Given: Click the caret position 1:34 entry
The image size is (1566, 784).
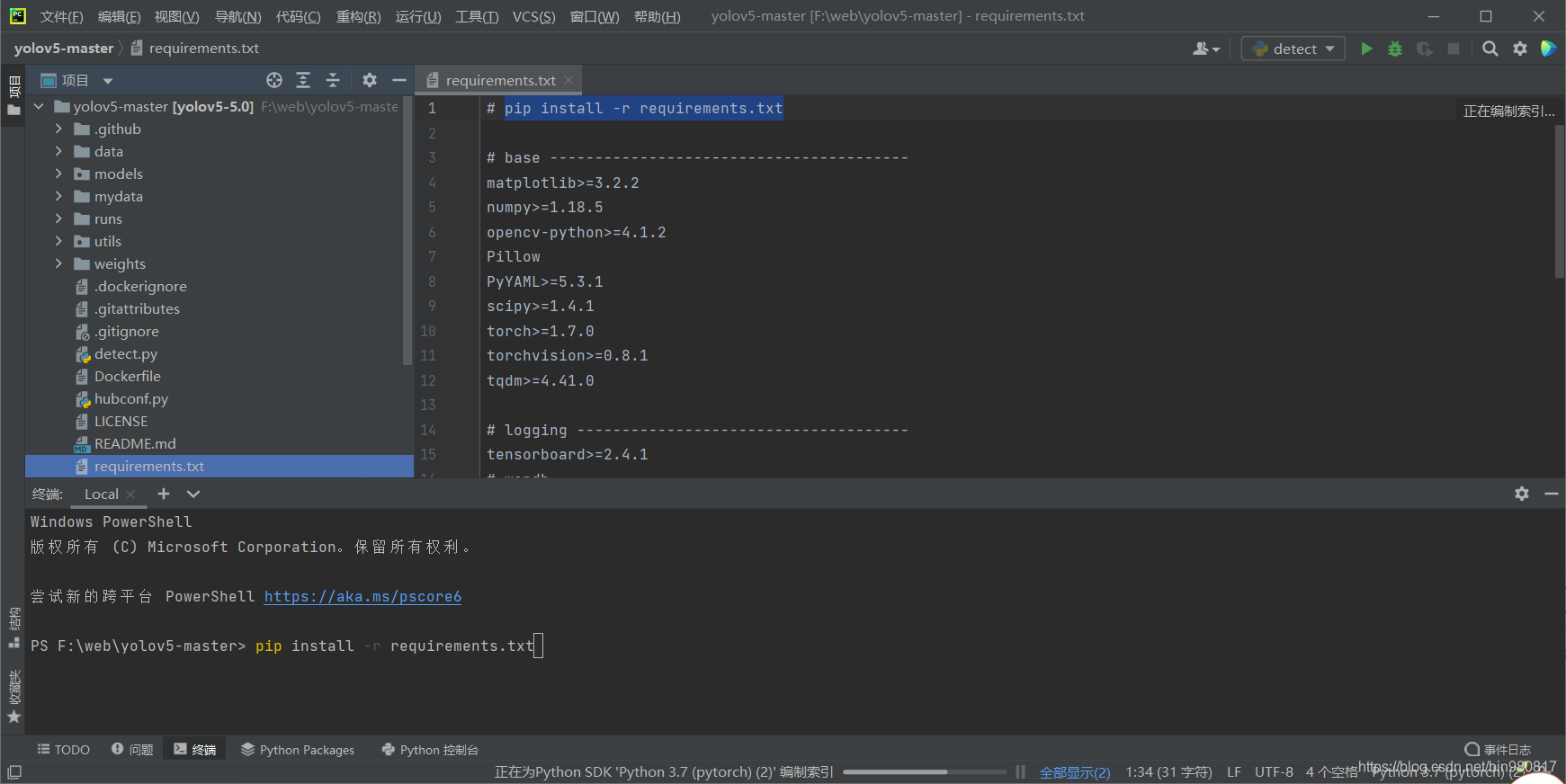Looking at the screenshot, I should pyautogui.click(x=1168, y=771).
